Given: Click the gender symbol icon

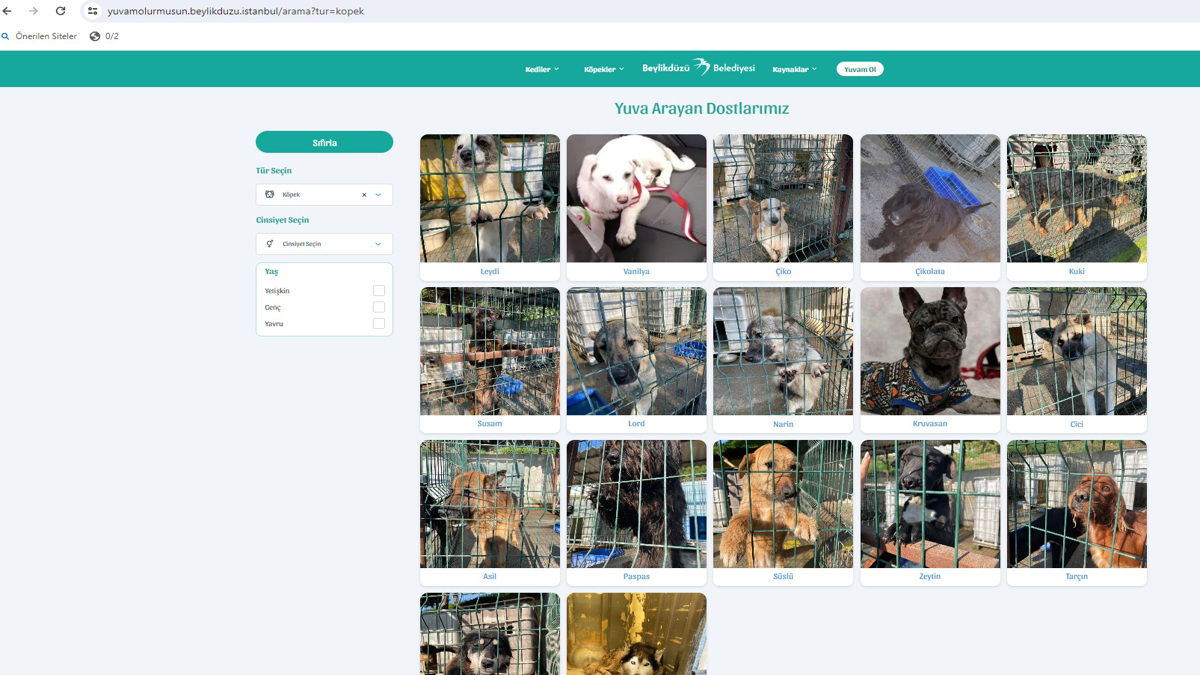Looking at the screenshot, I should point(269,244).
